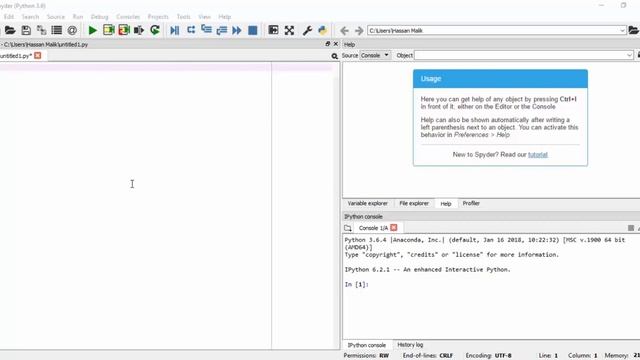
Task: Open the Help menu
Action: [224, 17]
